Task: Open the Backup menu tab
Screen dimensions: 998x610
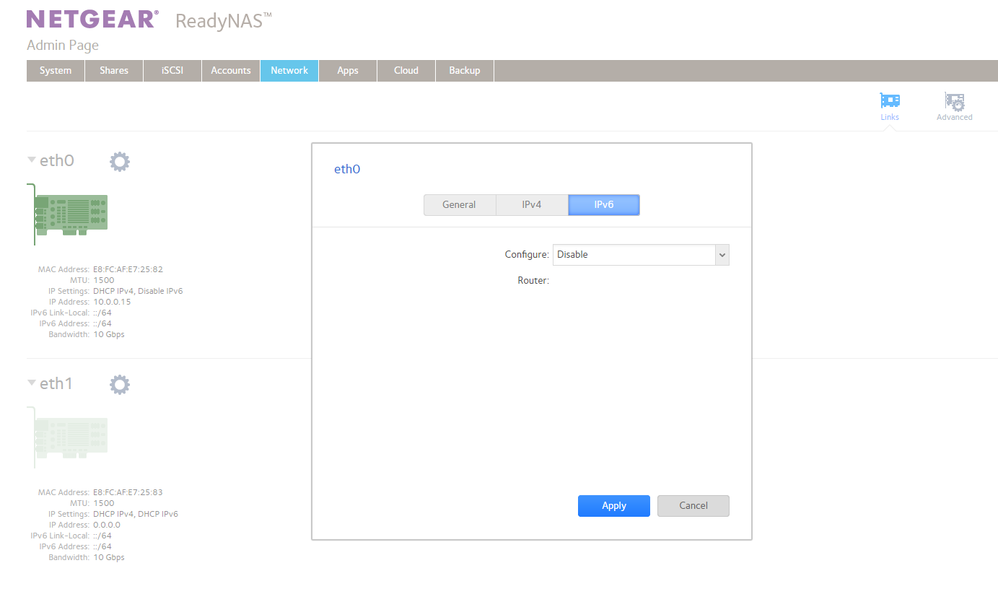Action: 465,71
